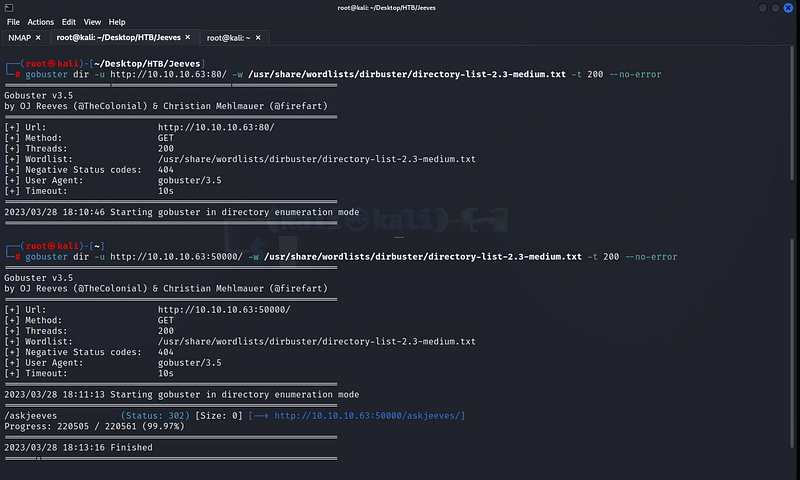Click the blue close window button
This screenshot has height=480, width=800.
tap(788, 8)
